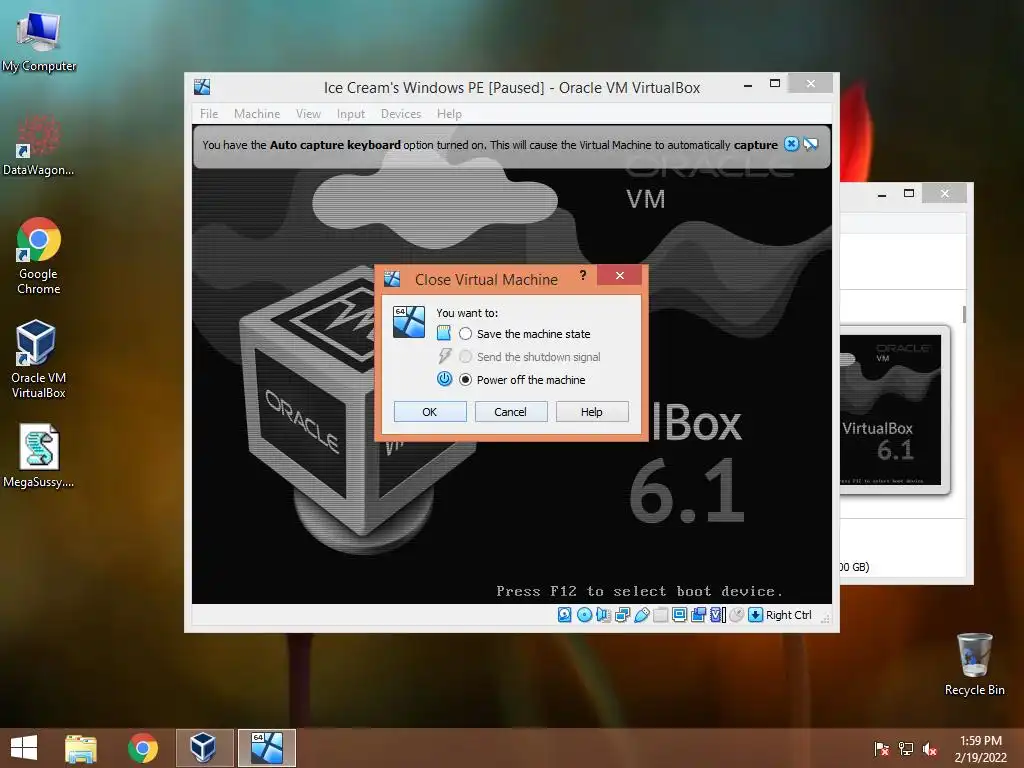The width and height of the screenshot is (1024, 768).
Task: Dismiss the Auto capture keyboard notification
Action: click(792, 144)
